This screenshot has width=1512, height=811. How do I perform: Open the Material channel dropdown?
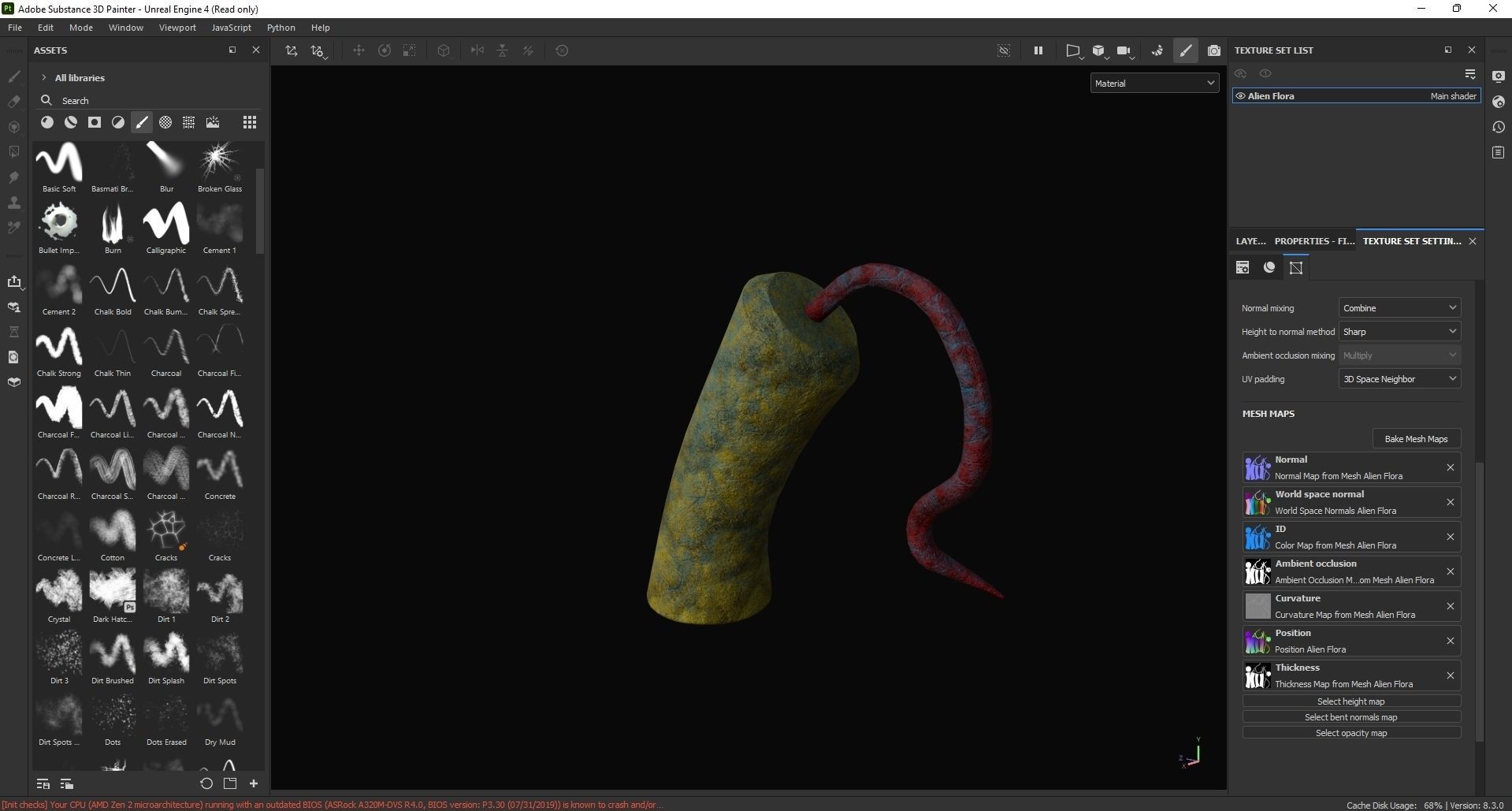pos(1154,83)
